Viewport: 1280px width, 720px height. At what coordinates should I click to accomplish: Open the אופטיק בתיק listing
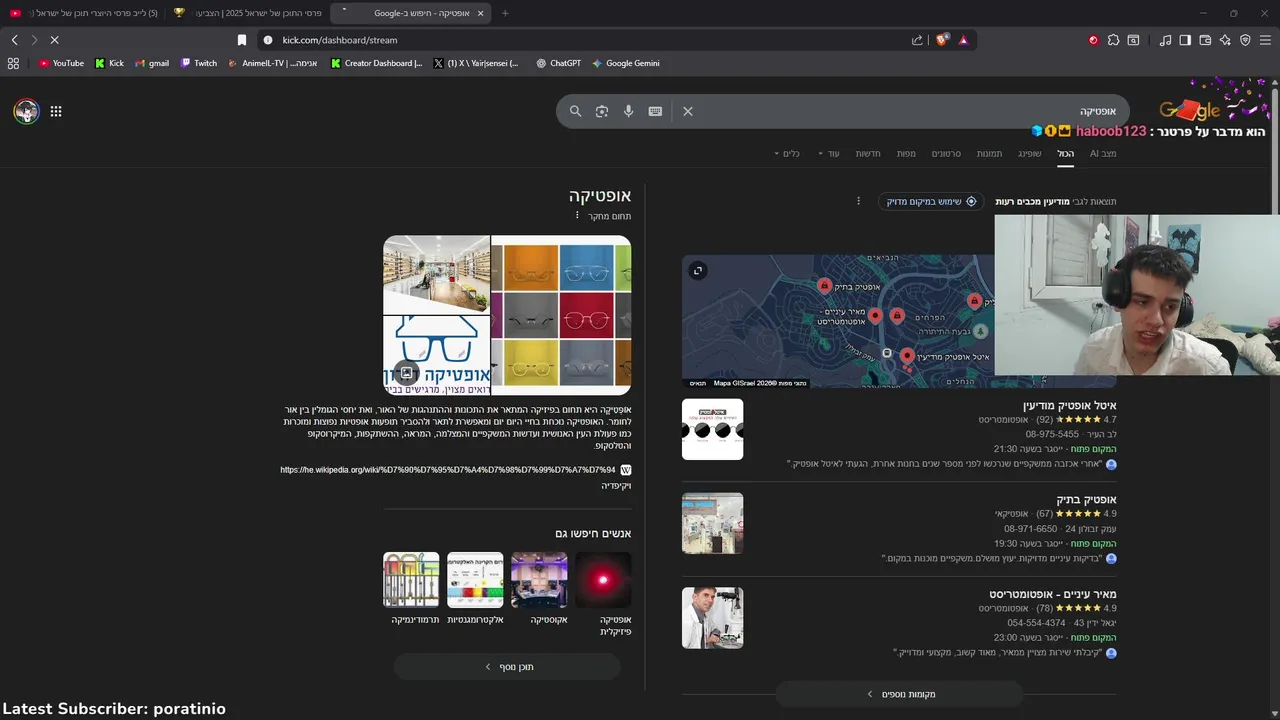click(1086, 499)
